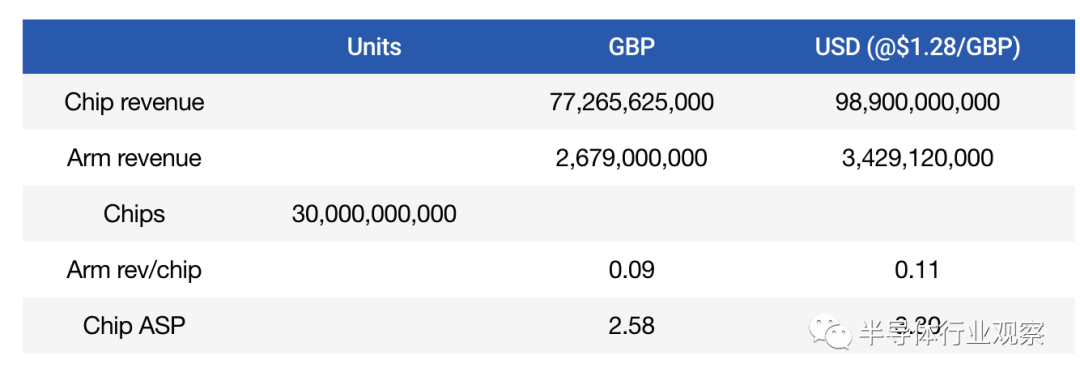Click the 98,900,000,000 USD chip revenue cell
Image resolution: width=1080 pixels, height=381 pixels.
pyautogui.click(x=917, y=102)
